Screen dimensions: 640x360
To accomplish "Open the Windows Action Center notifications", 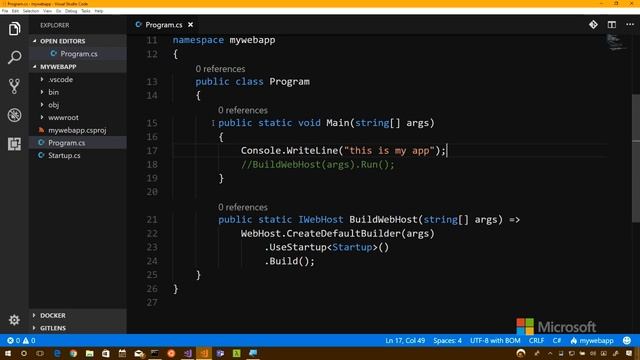I will (629, 353).
